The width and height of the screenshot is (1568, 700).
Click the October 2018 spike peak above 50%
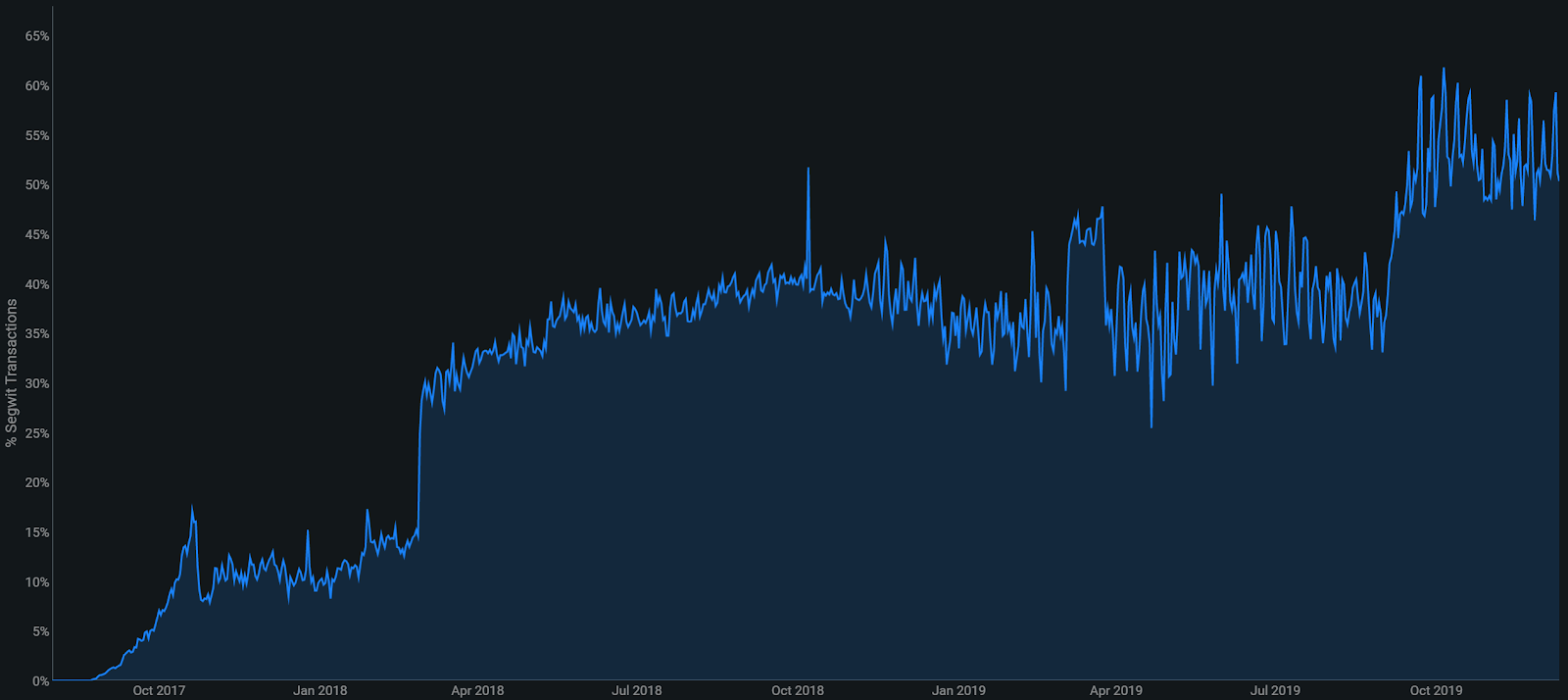pos(808,169)
